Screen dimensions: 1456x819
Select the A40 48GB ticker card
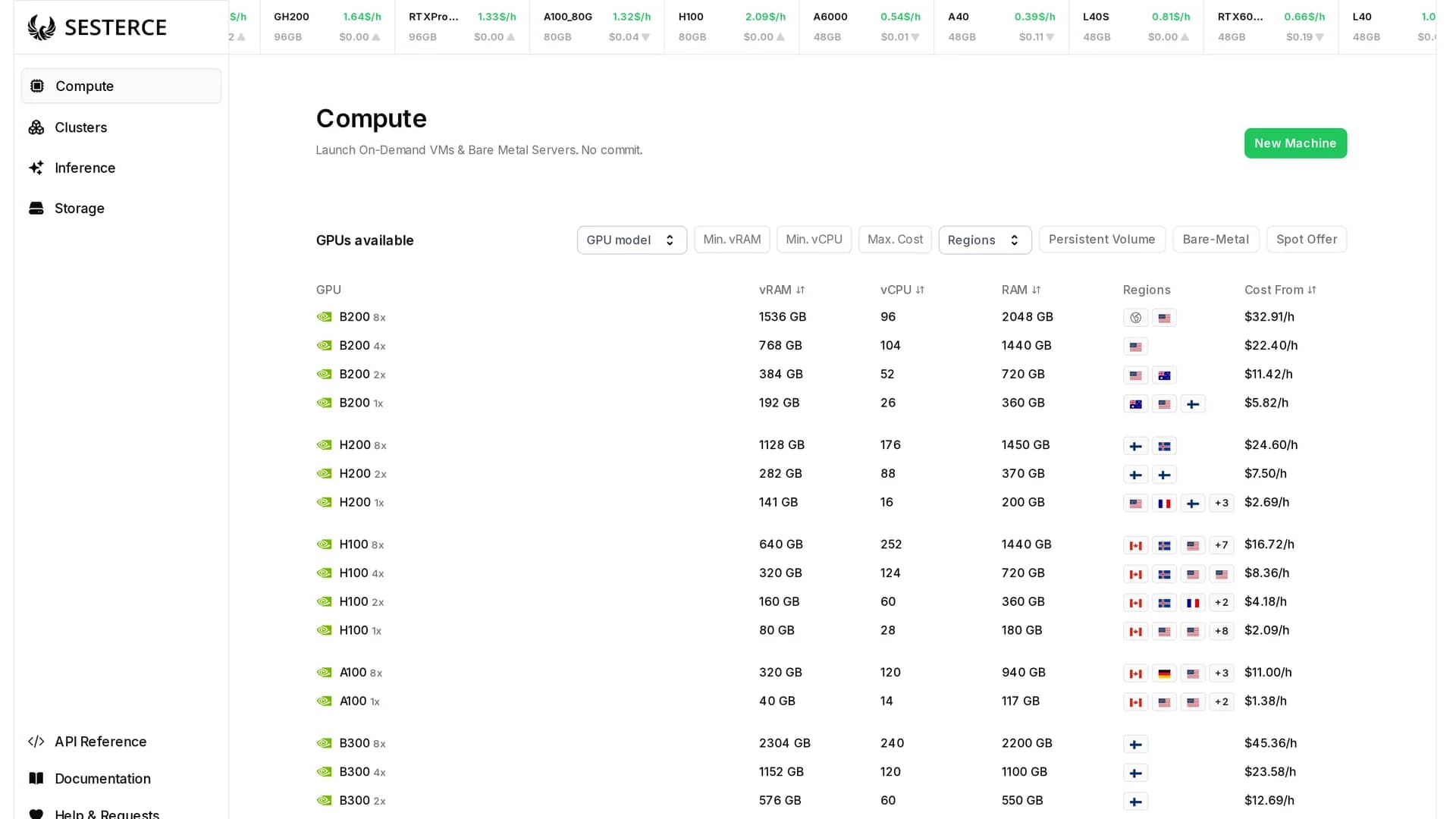point(1002,27)
